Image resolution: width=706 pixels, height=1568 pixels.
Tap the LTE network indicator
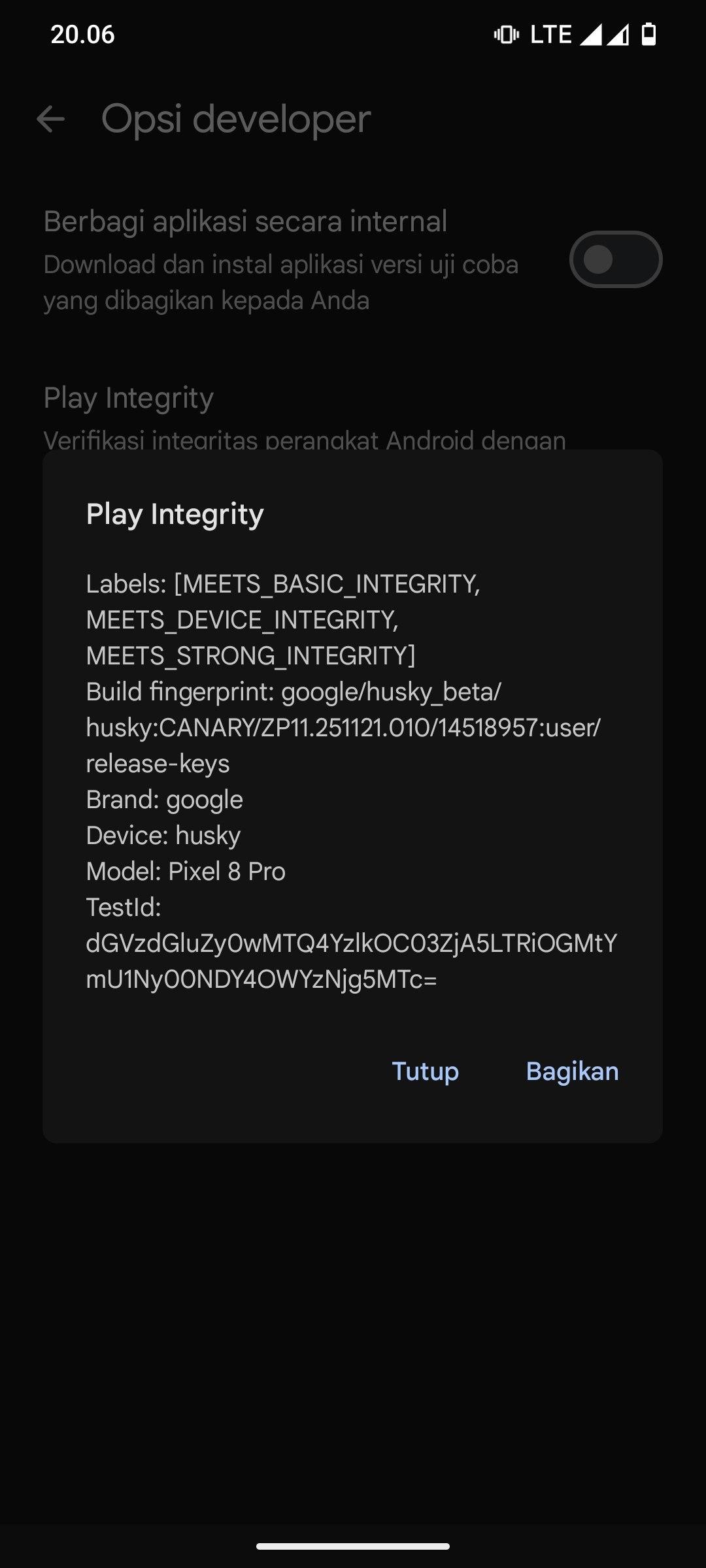(550, 34)
